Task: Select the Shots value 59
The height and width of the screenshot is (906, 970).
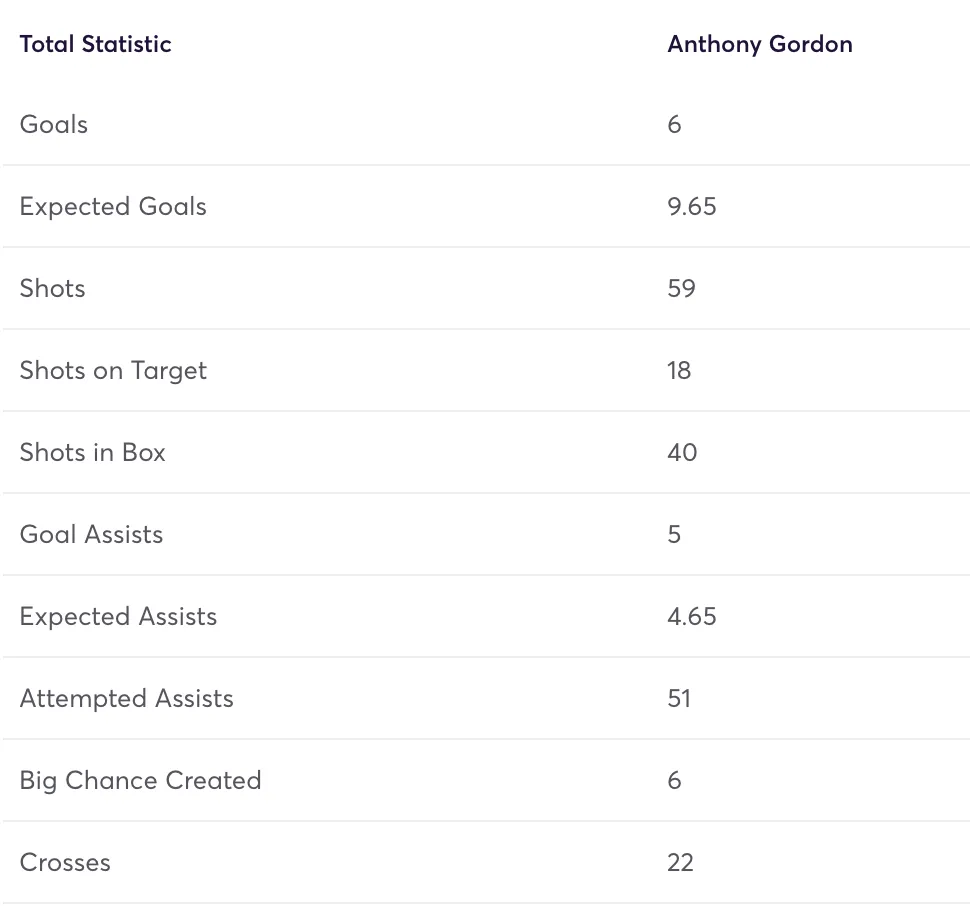Action: pos(681,289)
